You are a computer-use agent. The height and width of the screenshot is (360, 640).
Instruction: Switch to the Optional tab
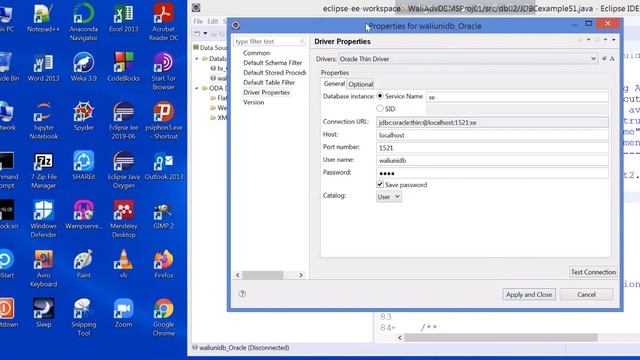(x=360, y=84)
